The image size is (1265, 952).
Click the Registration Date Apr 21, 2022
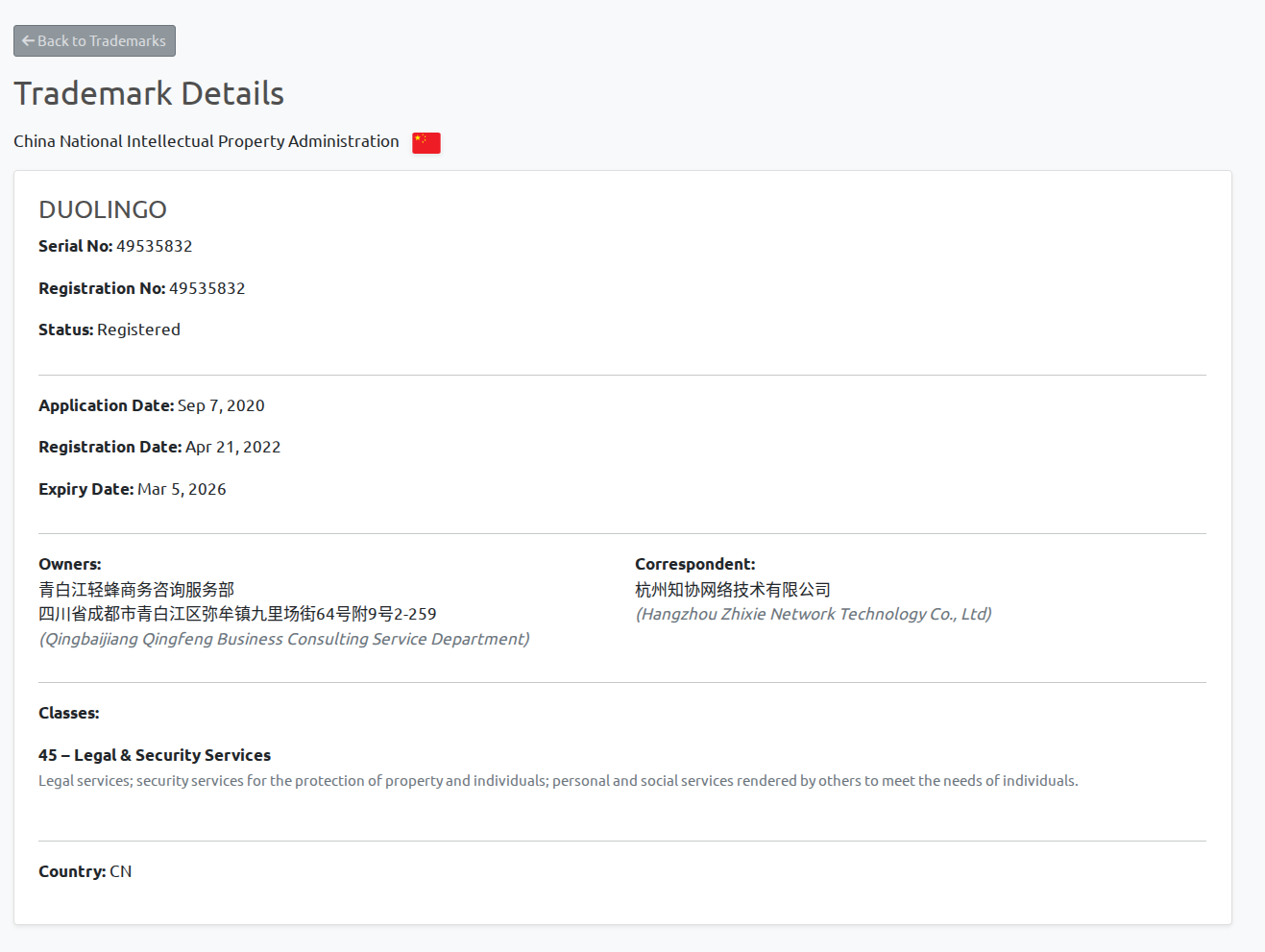pos(232,446)
